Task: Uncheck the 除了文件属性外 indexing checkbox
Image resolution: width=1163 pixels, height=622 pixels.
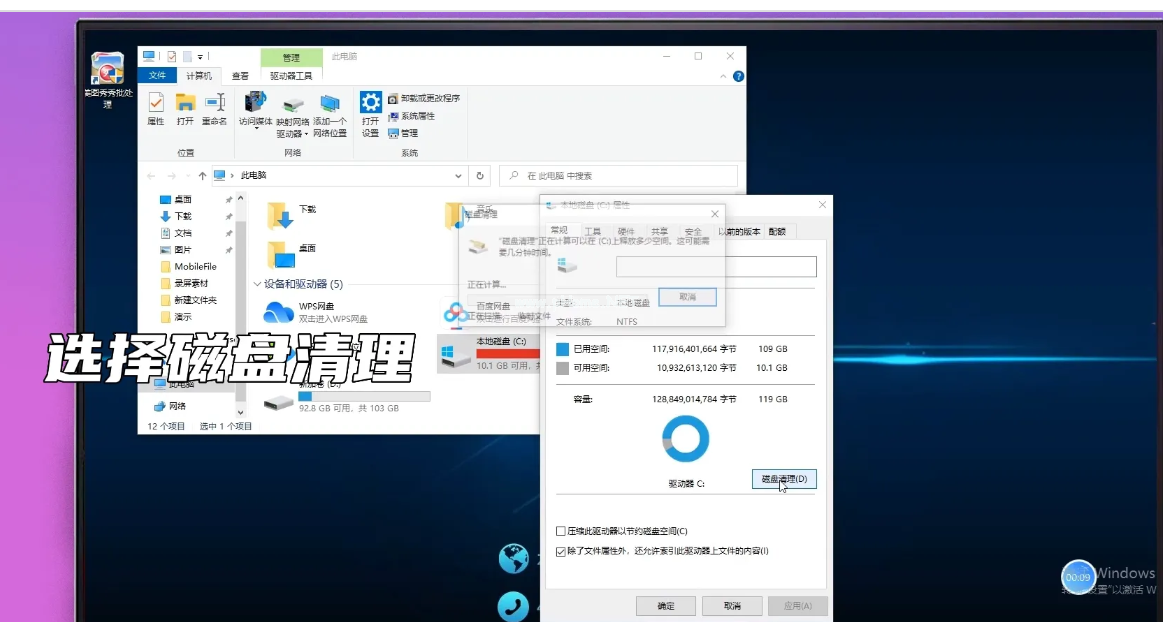Action: click(x=561, y=551)
